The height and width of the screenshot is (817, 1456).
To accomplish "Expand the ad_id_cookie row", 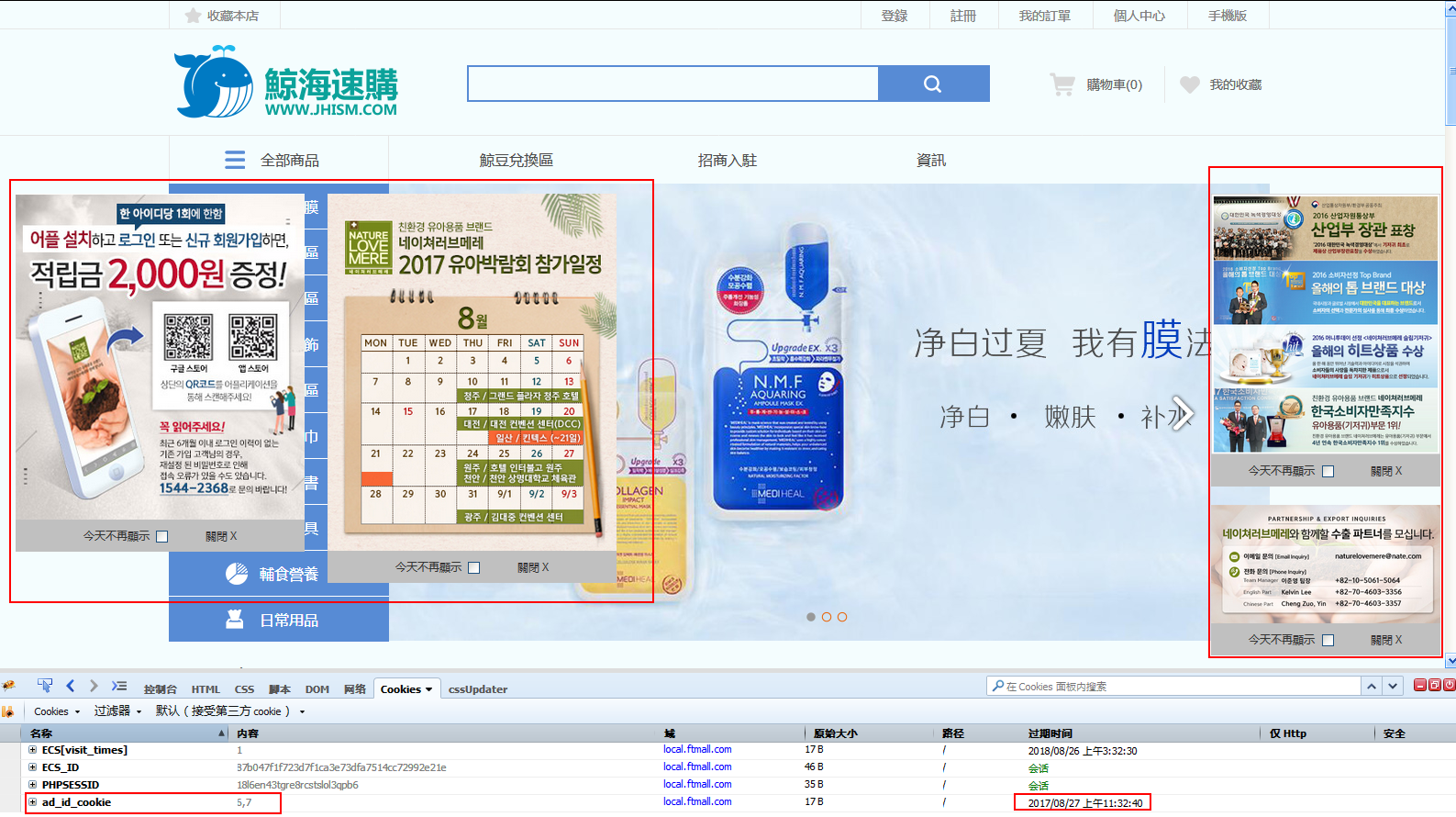I will [32, 802].
